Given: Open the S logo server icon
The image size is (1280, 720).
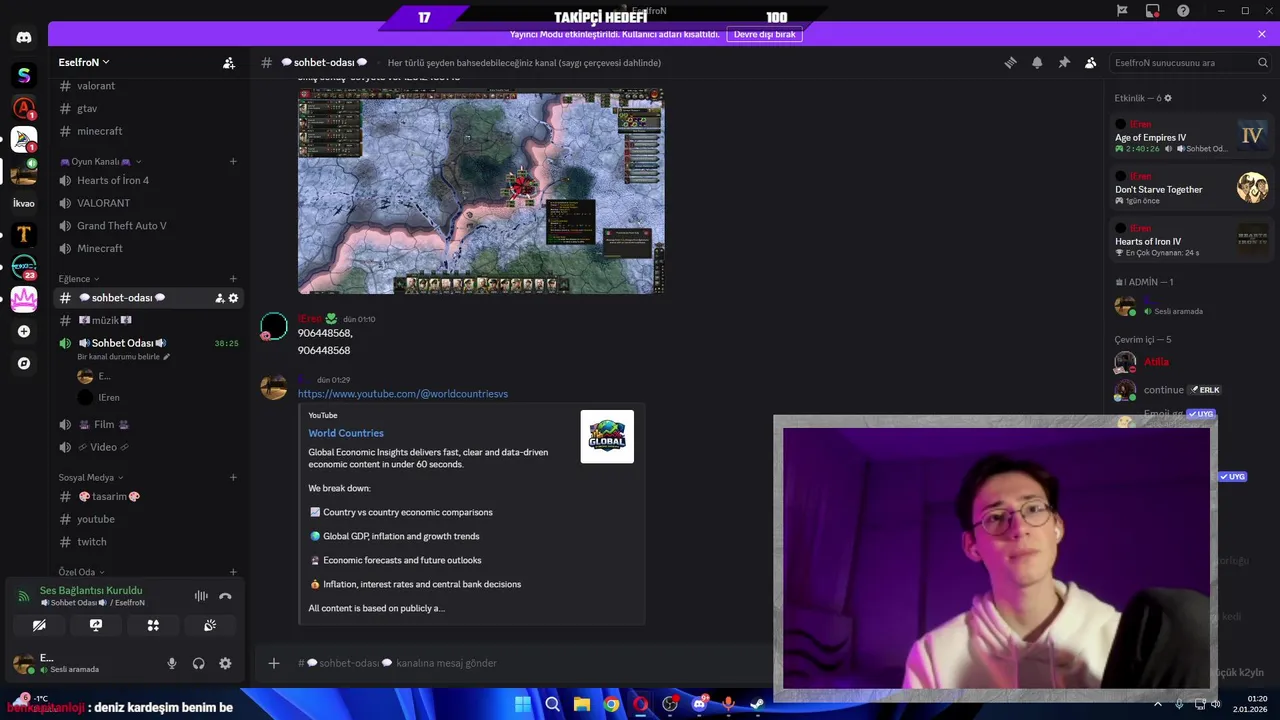Looking at the screenshot, I should [x=24, y=75].
